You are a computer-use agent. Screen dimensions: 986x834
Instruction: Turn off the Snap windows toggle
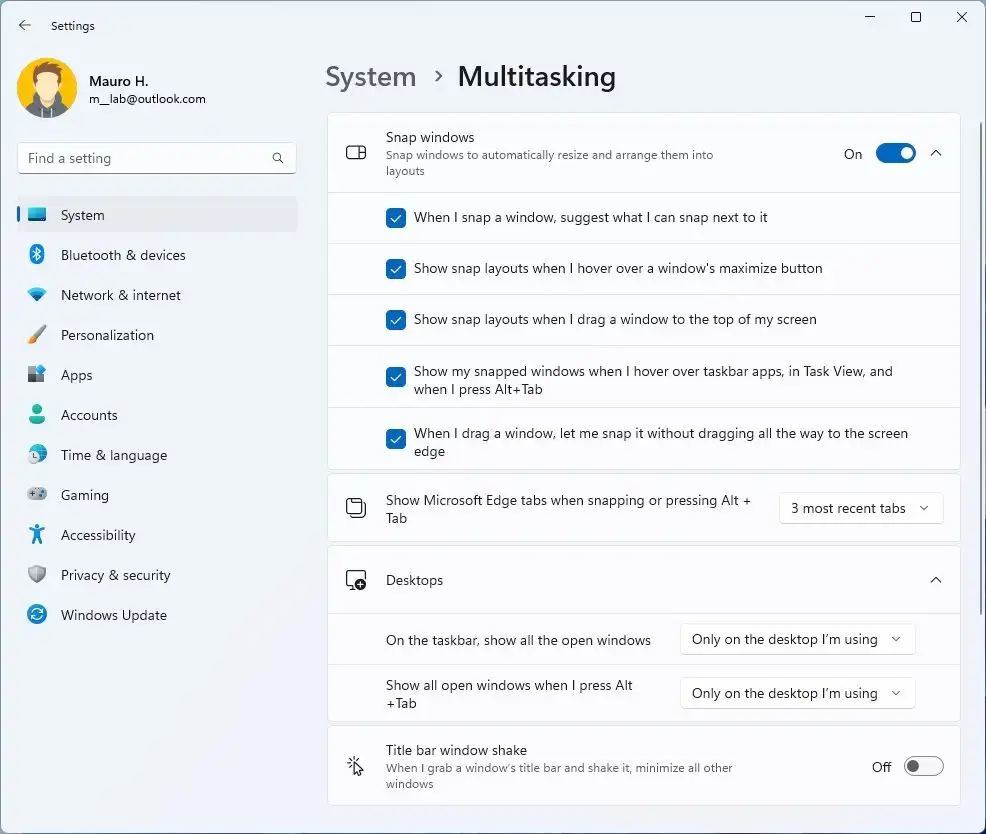click(895, 154)
